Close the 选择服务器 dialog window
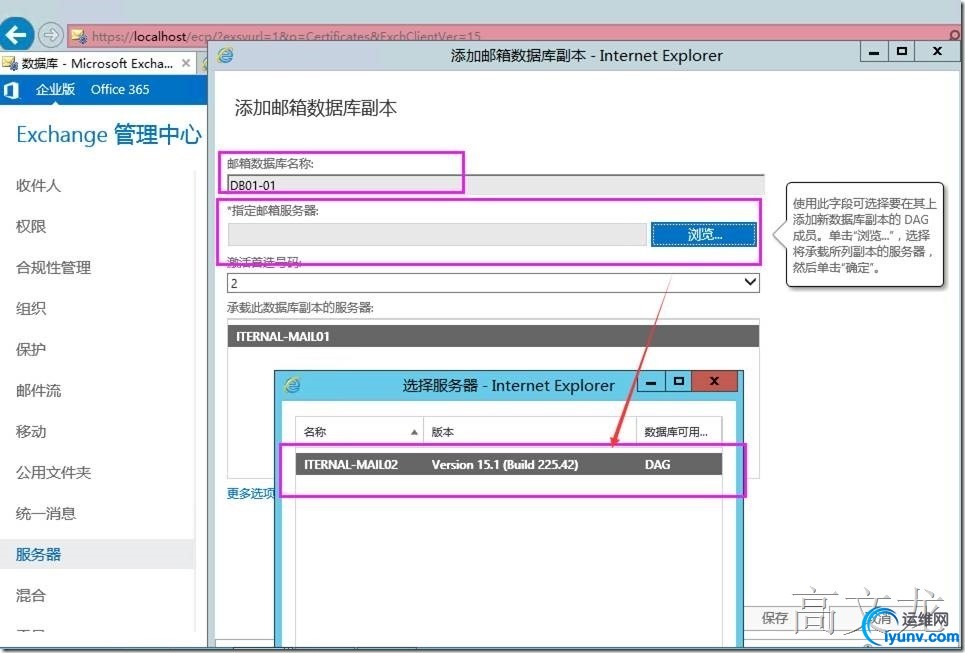 point(714,381)
